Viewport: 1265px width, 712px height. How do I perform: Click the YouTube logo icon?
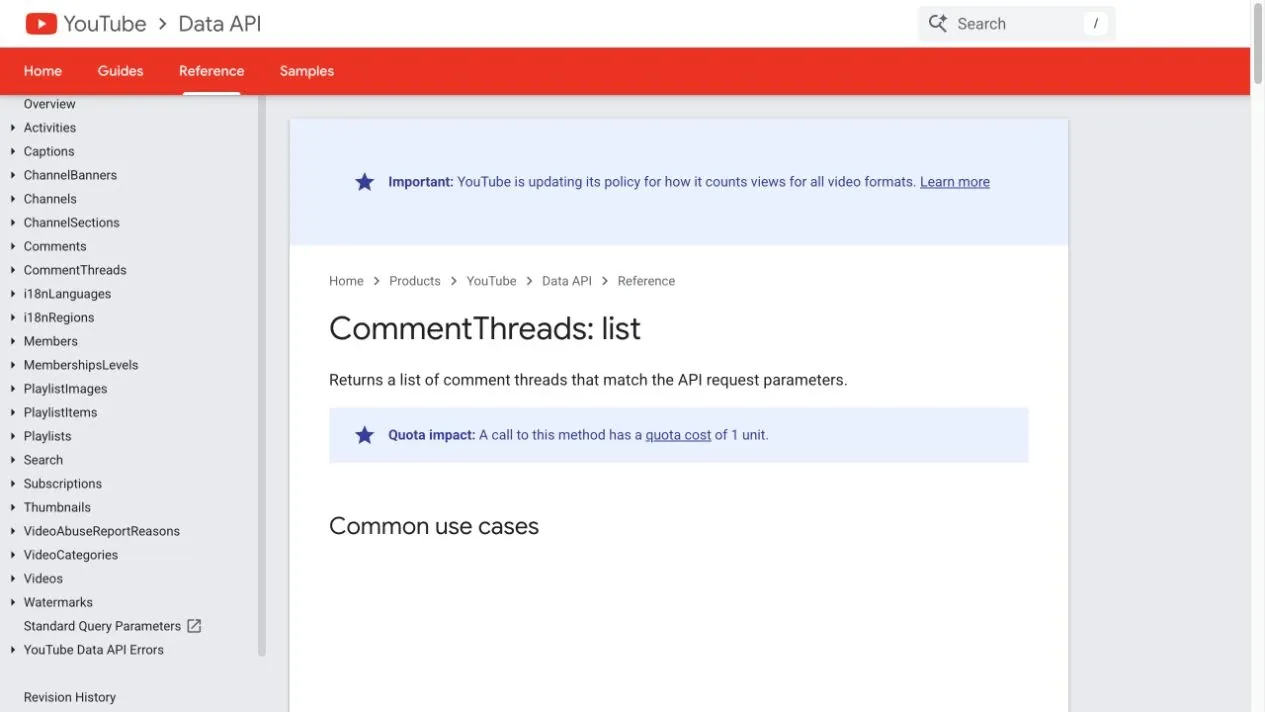click(x=41, y=24)
